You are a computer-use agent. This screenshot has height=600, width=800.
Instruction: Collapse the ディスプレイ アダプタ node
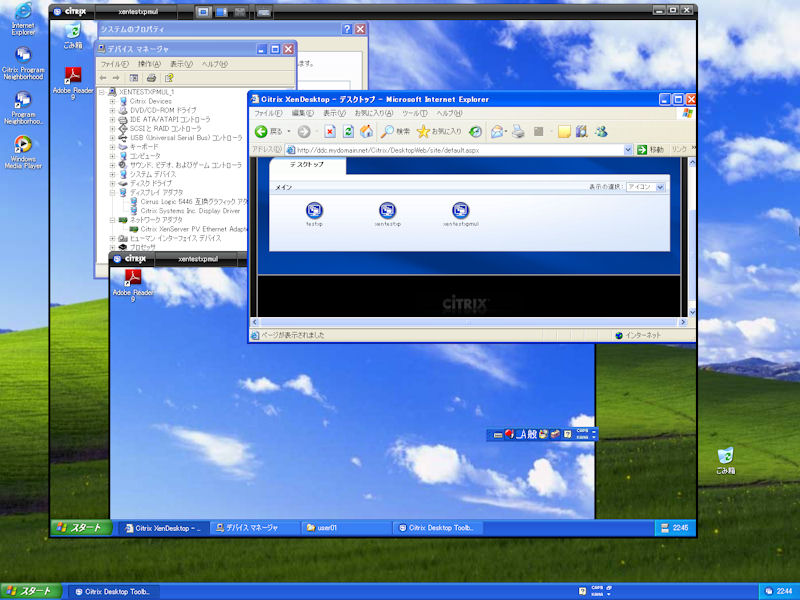tap(112, 192)
